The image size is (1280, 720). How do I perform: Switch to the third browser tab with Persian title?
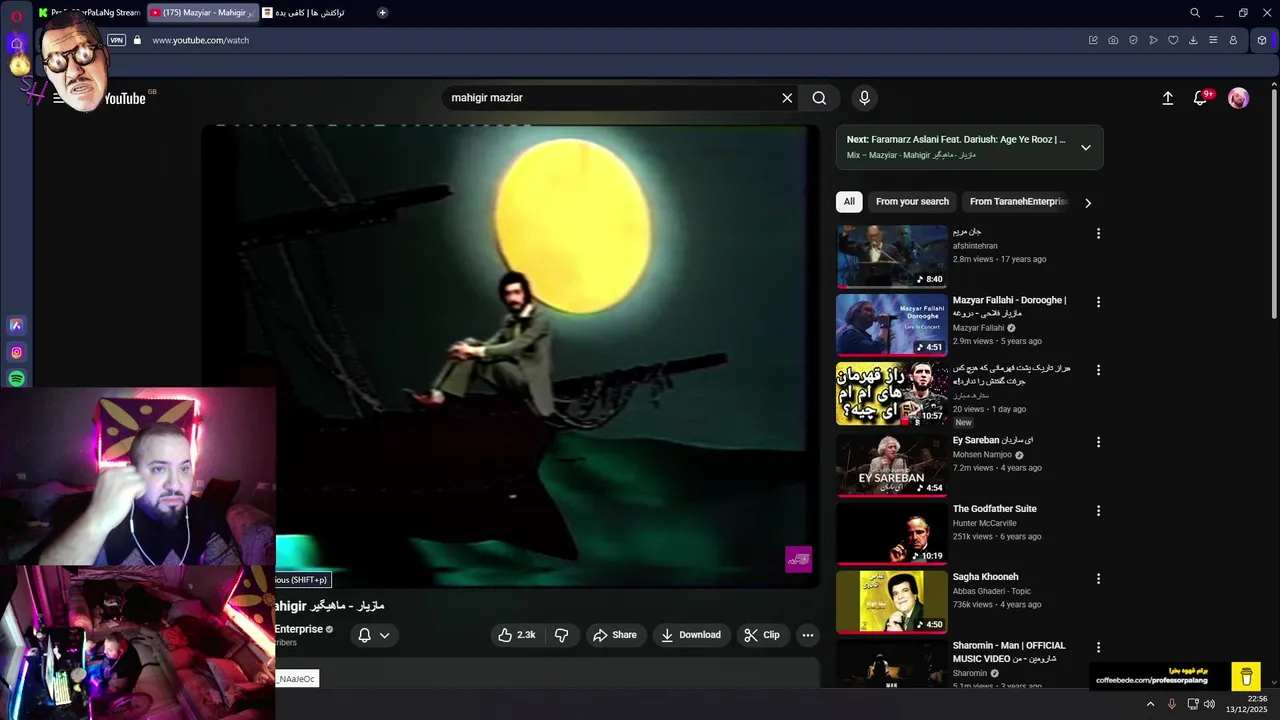coord(310,13)
